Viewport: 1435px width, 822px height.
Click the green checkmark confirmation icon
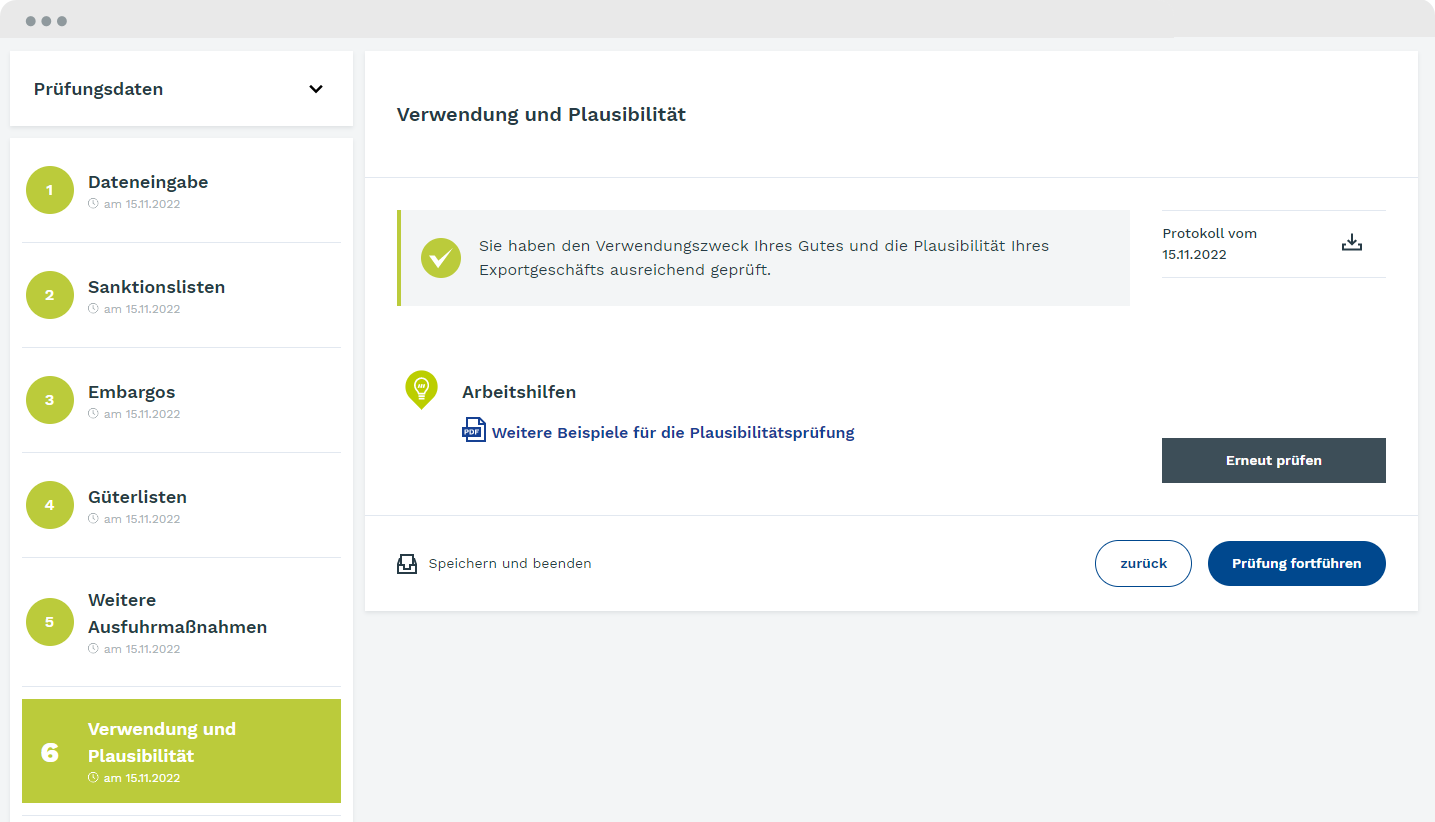coord(441,258)
